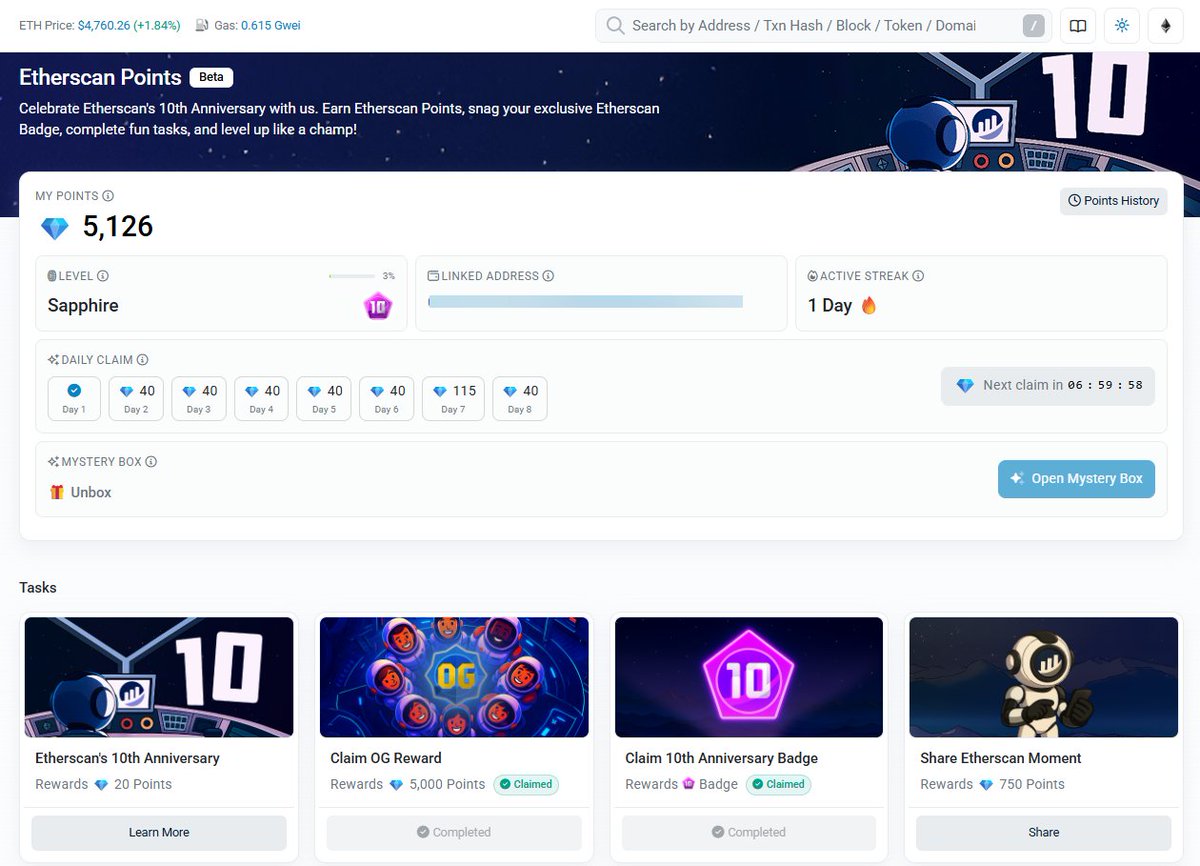This screenshot has width=1200, height=866.
Task: Click the 3% level progress label
Action: pyautogui.click(x=389, y=276)
